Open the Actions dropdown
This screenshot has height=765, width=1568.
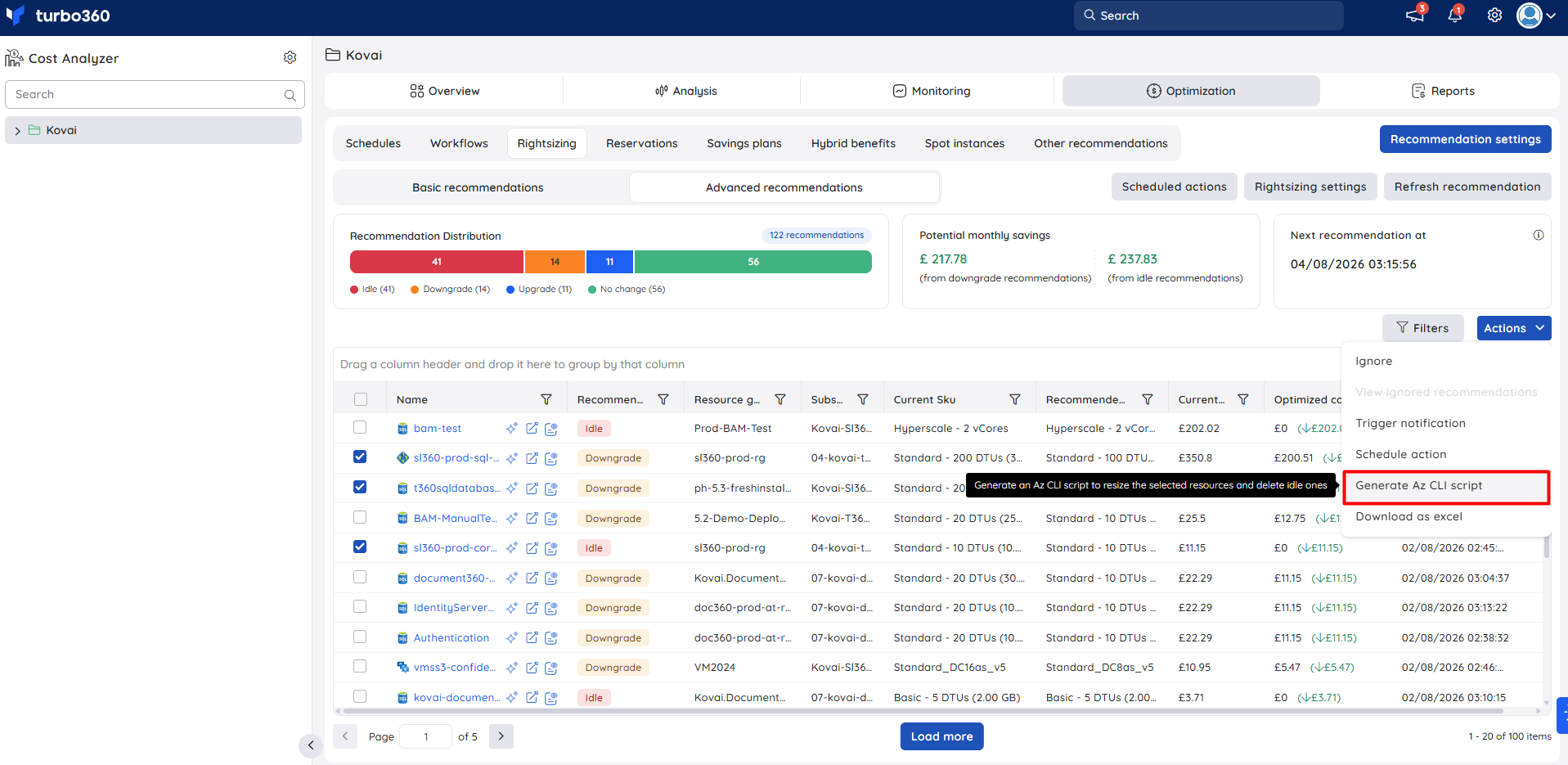[x=1514, y=328]
